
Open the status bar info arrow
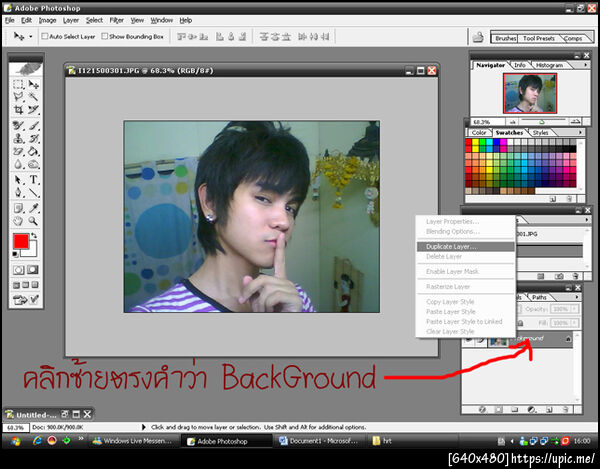(x=144, y=427)
